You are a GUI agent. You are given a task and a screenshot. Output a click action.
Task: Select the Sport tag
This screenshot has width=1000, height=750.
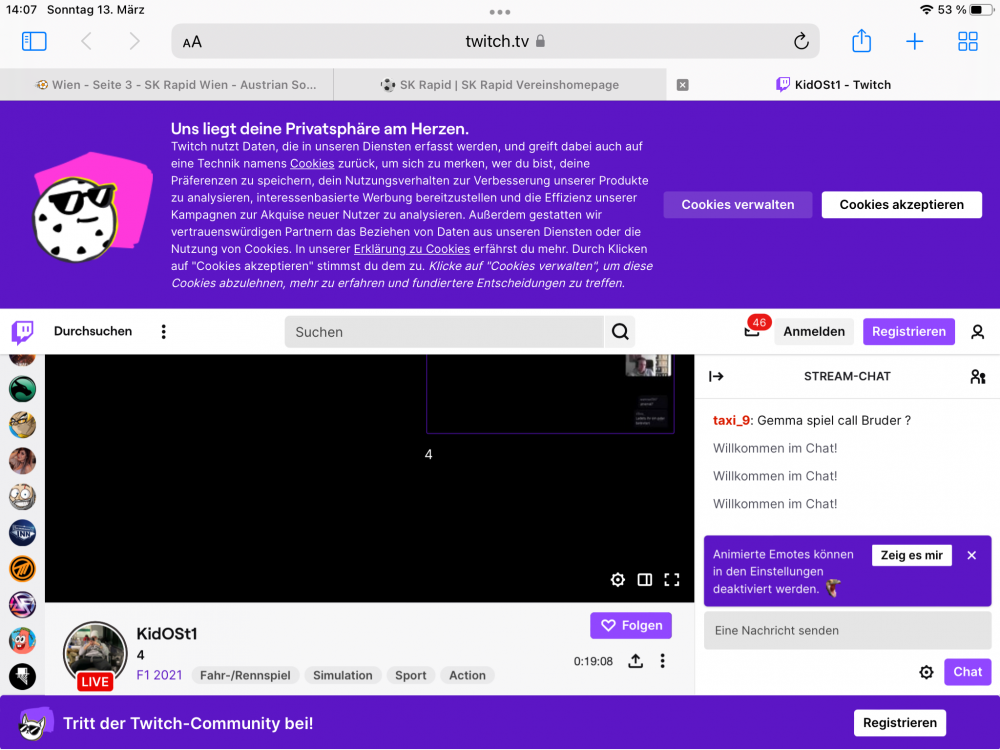tap(411, 675)
